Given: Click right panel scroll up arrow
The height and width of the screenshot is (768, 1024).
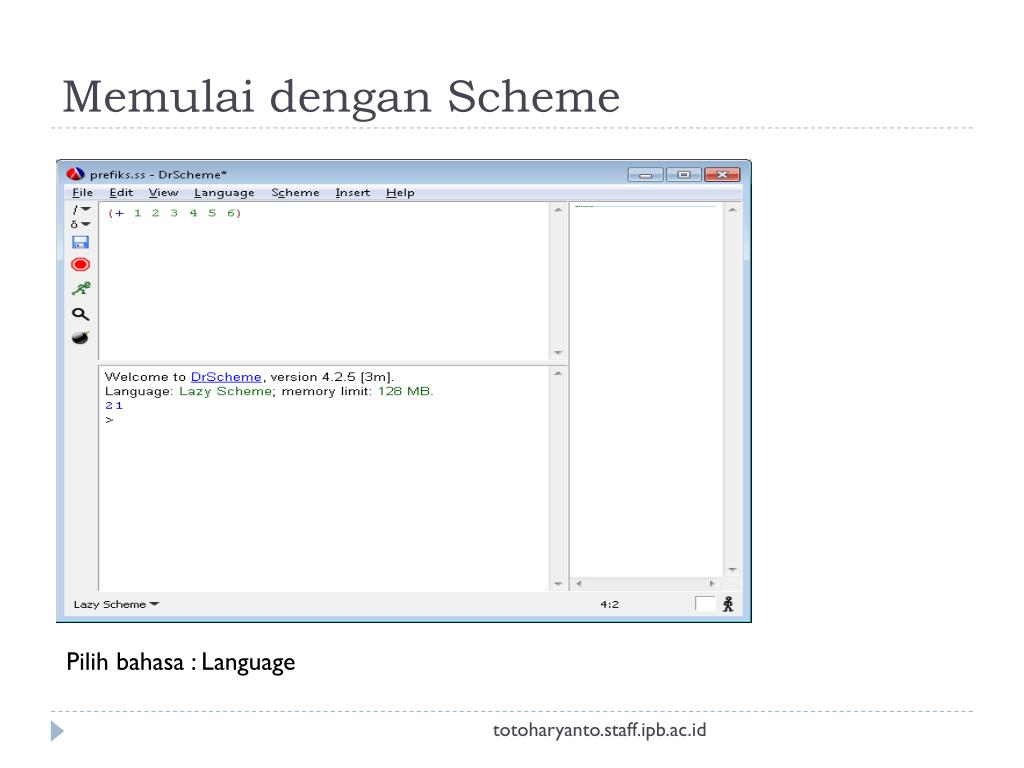Looking at the screenshot, I should (x=732, y=210).
